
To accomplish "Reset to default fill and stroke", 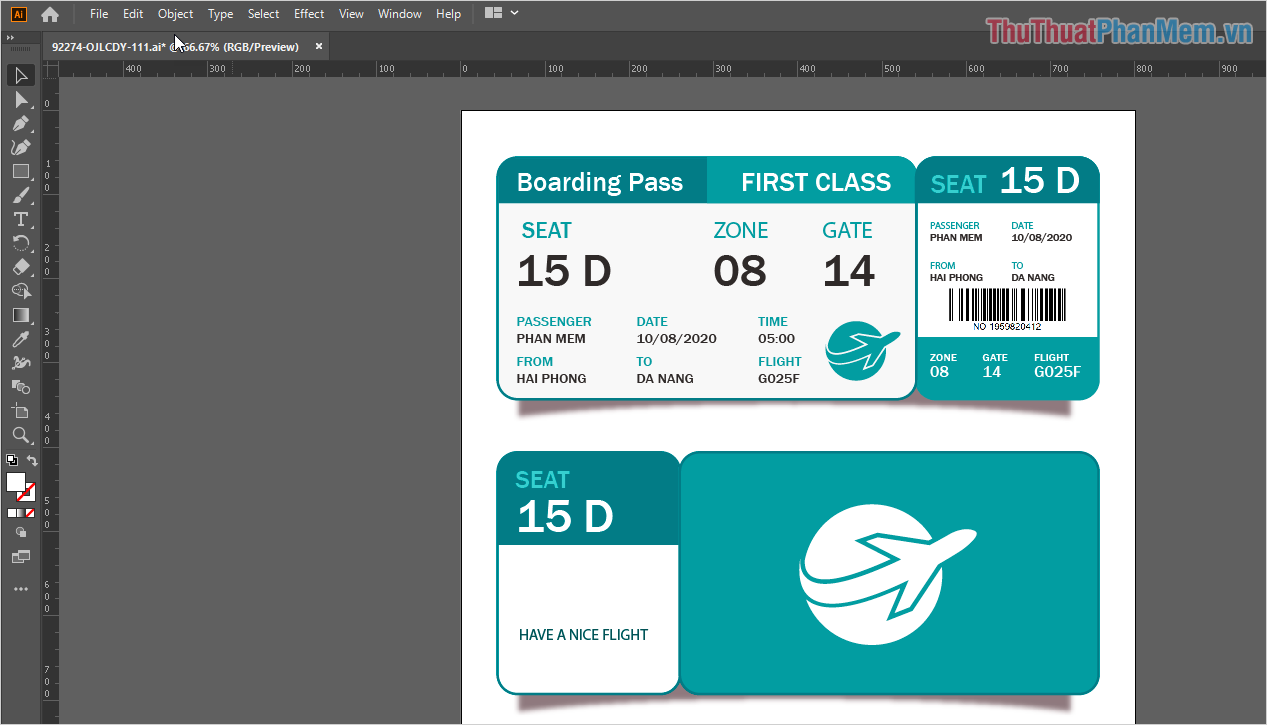I will [11, 461].
